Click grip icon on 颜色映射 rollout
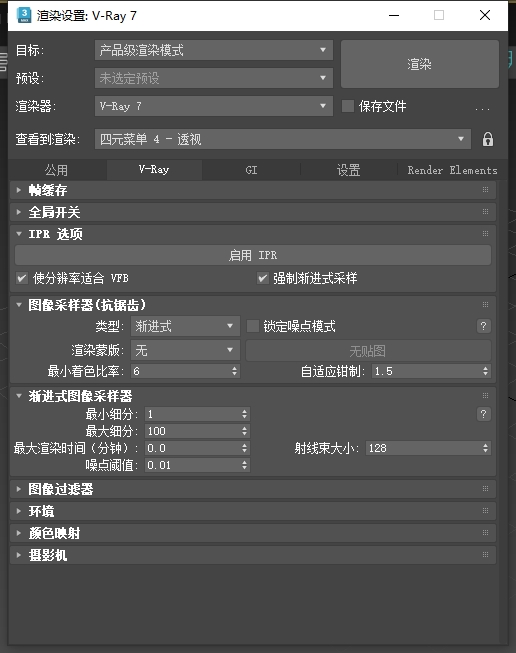The image size is (516, 653). tap(485, 533)
